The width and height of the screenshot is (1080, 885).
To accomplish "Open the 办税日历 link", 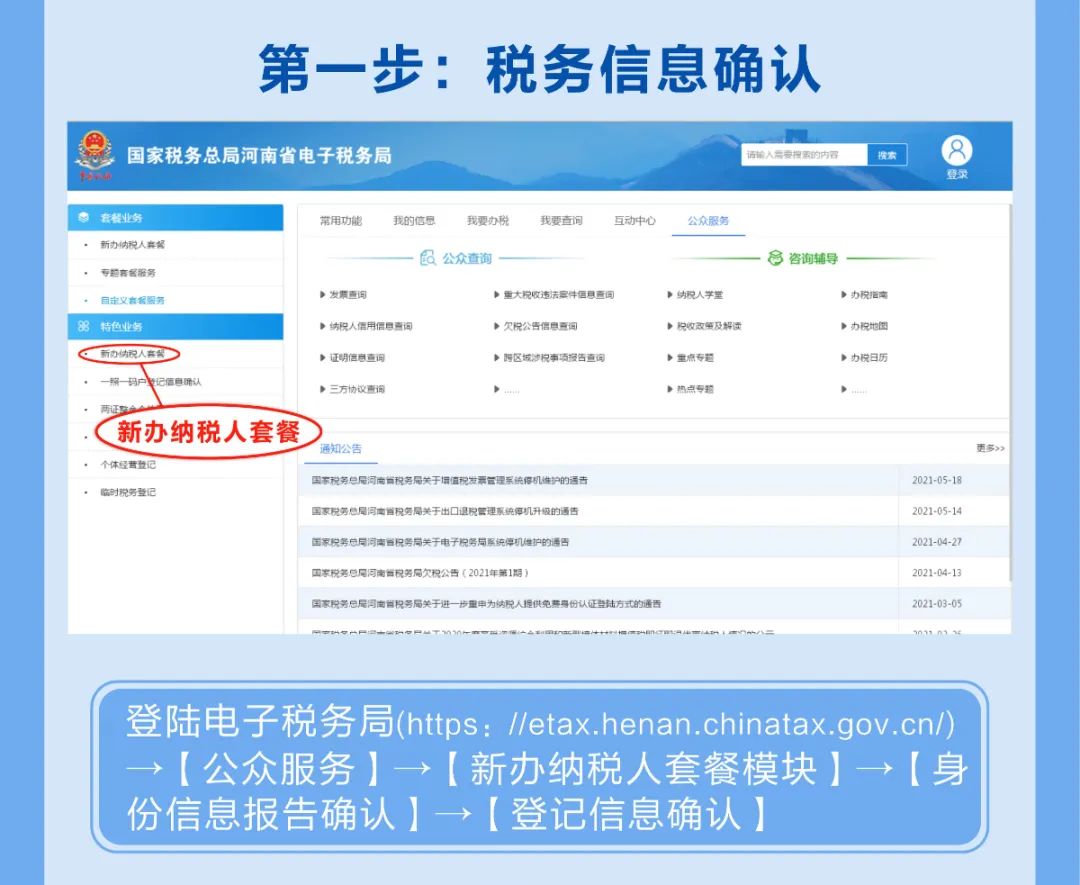I will point(869,358).
